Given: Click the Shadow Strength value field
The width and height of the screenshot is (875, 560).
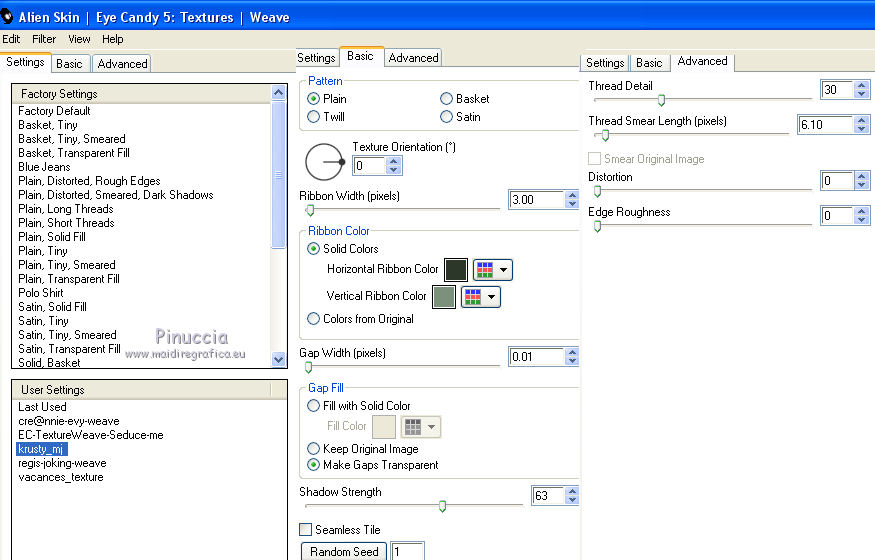Looking at the screenshot, I should click(x=548, y=495).
